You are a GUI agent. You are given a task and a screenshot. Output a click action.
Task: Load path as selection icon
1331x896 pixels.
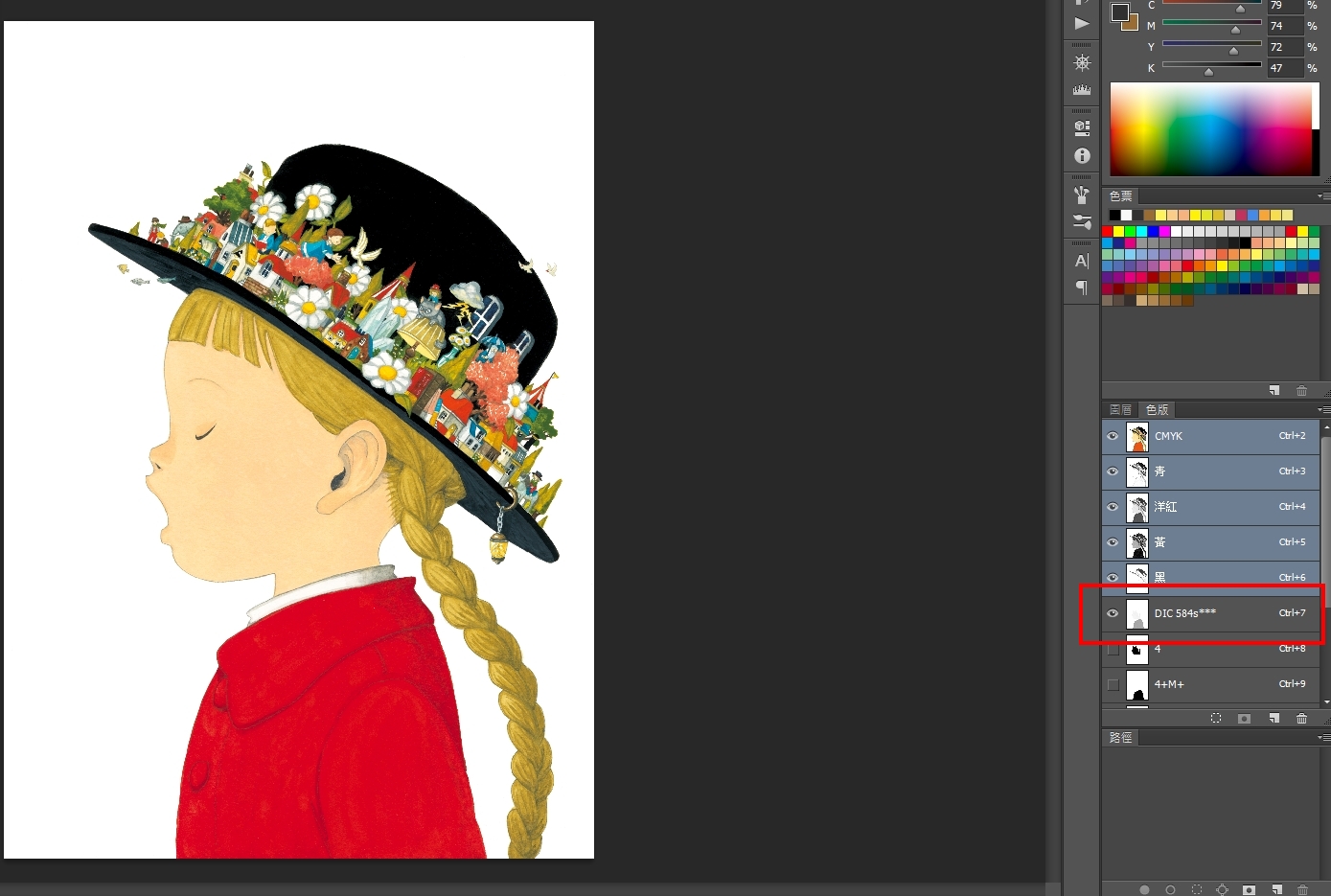coord(1196,890)
